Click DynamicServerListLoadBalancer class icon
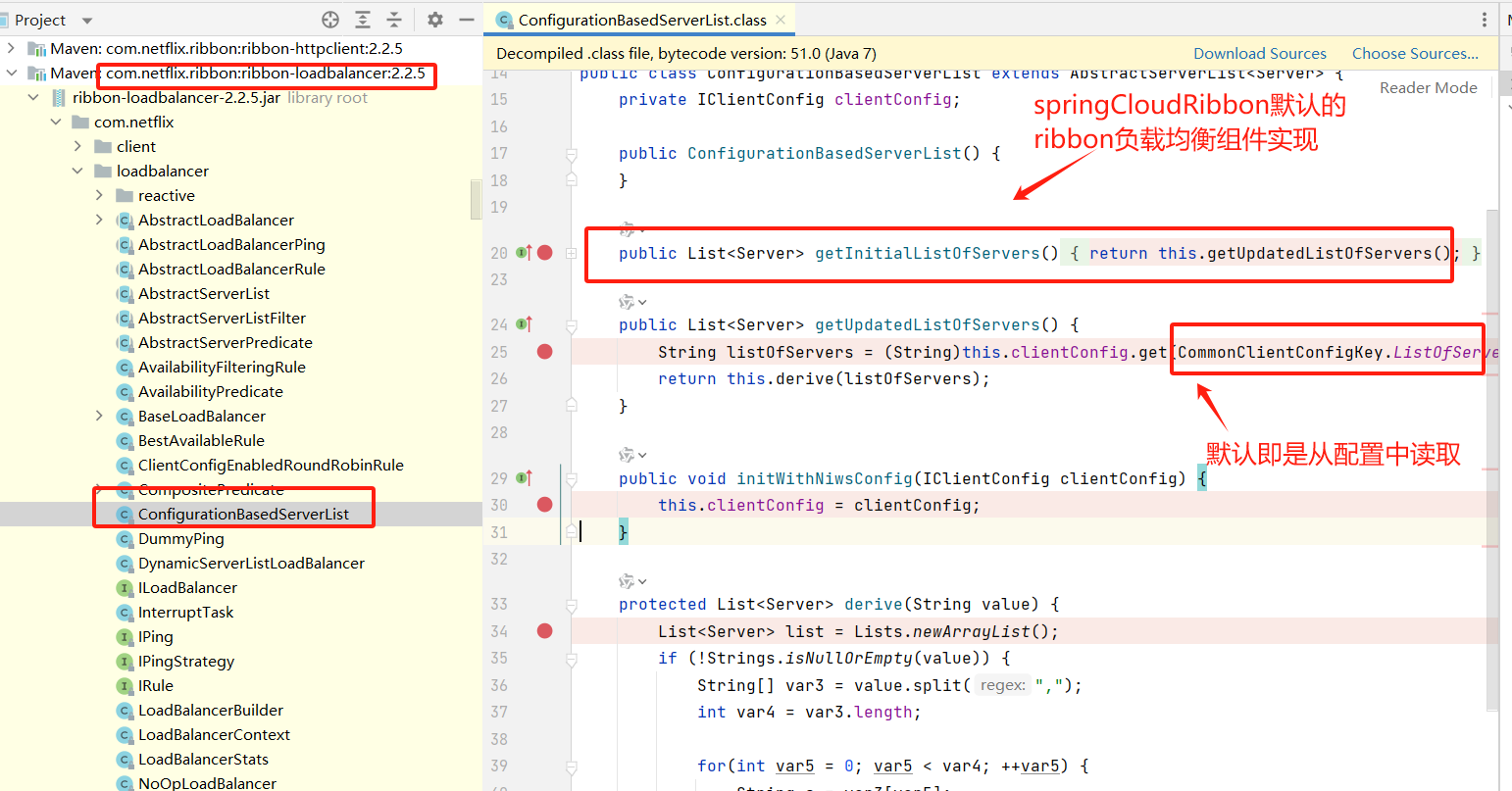This screenshot has width=1512, height=791. click(x=125, y=563)
